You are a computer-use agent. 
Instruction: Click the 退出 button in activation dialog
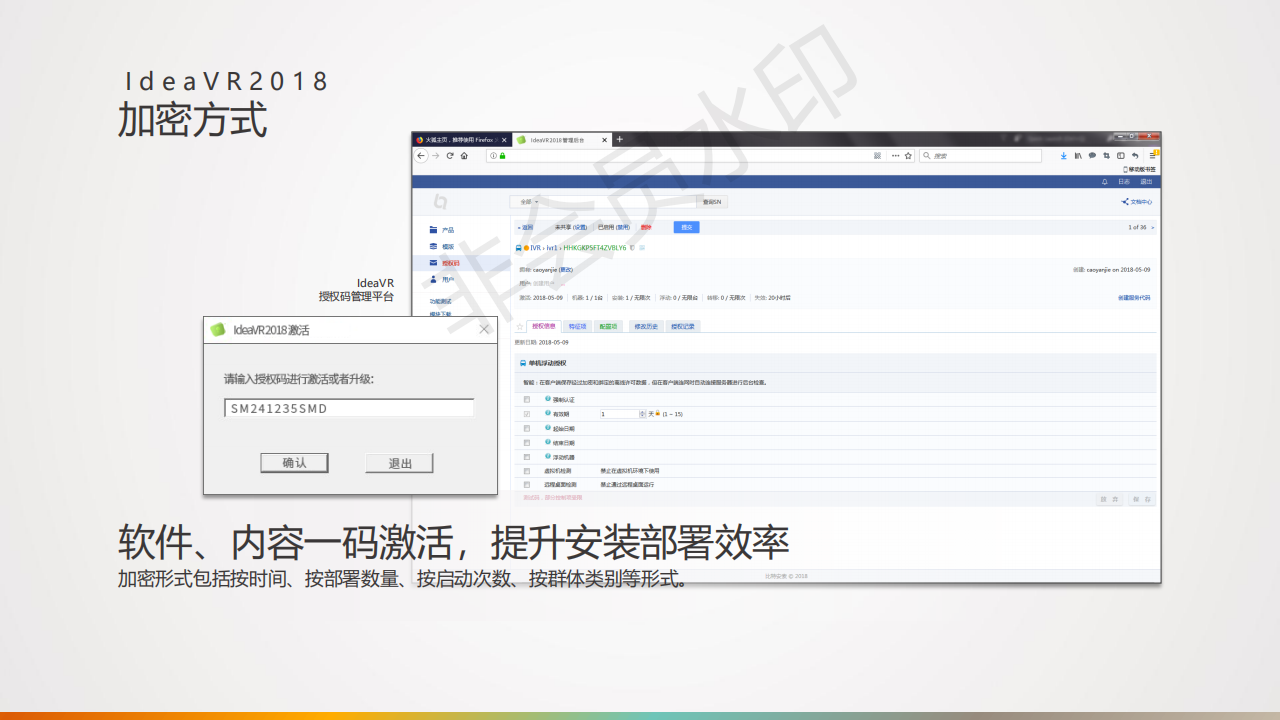(399, 463)
